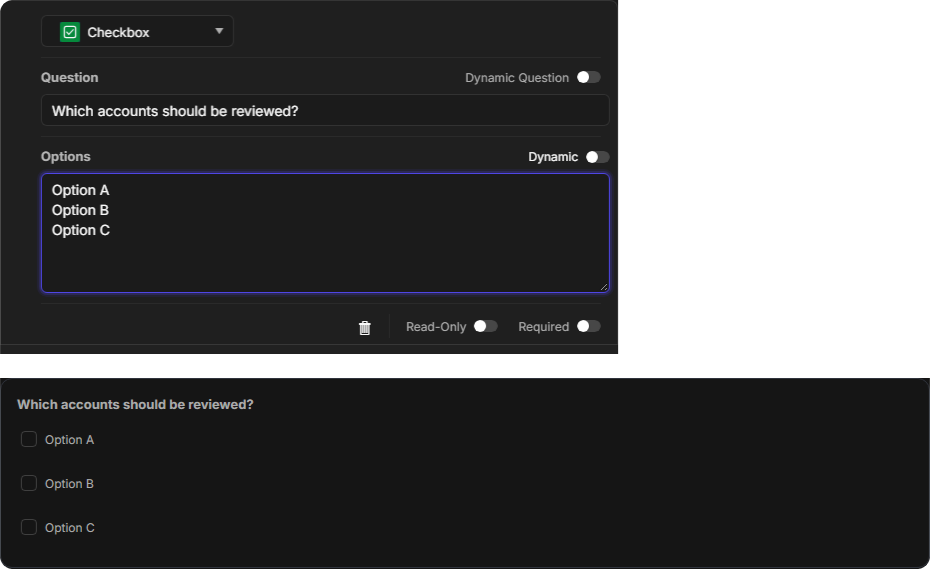This screenshot has width=930, height=569.
Task: Select preview heading 'Which accounts should be reviewed?'
Action: 135,405
